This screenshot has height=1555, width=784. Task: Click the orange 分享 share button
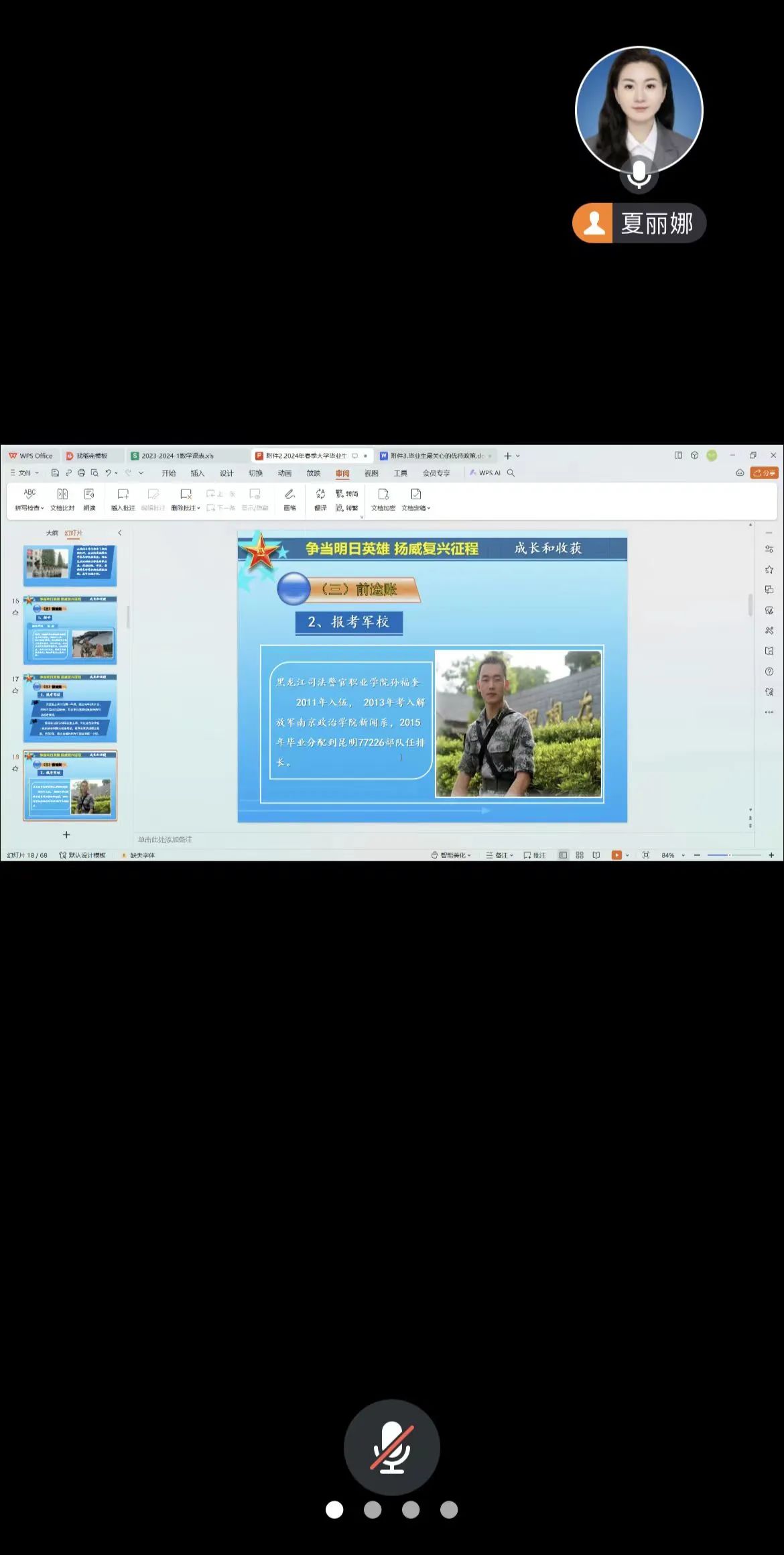(765, 473)
